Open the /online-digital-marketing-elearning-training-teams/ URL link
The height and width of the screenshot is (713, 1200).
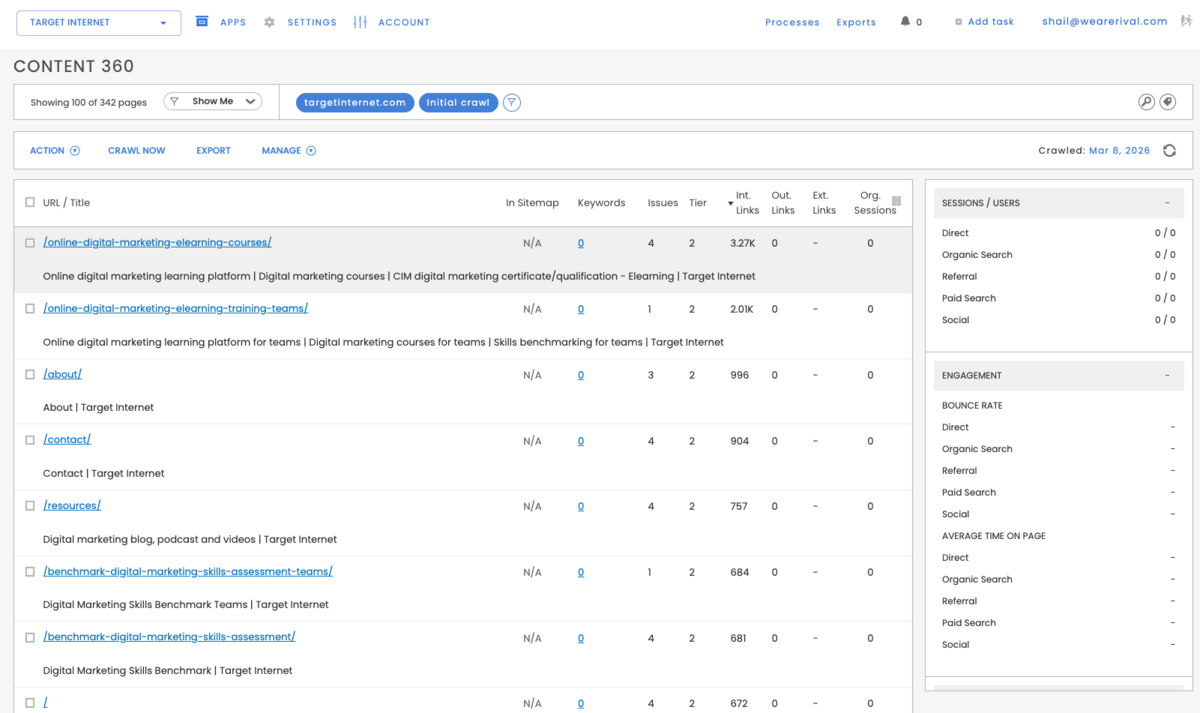pos(175,309)
